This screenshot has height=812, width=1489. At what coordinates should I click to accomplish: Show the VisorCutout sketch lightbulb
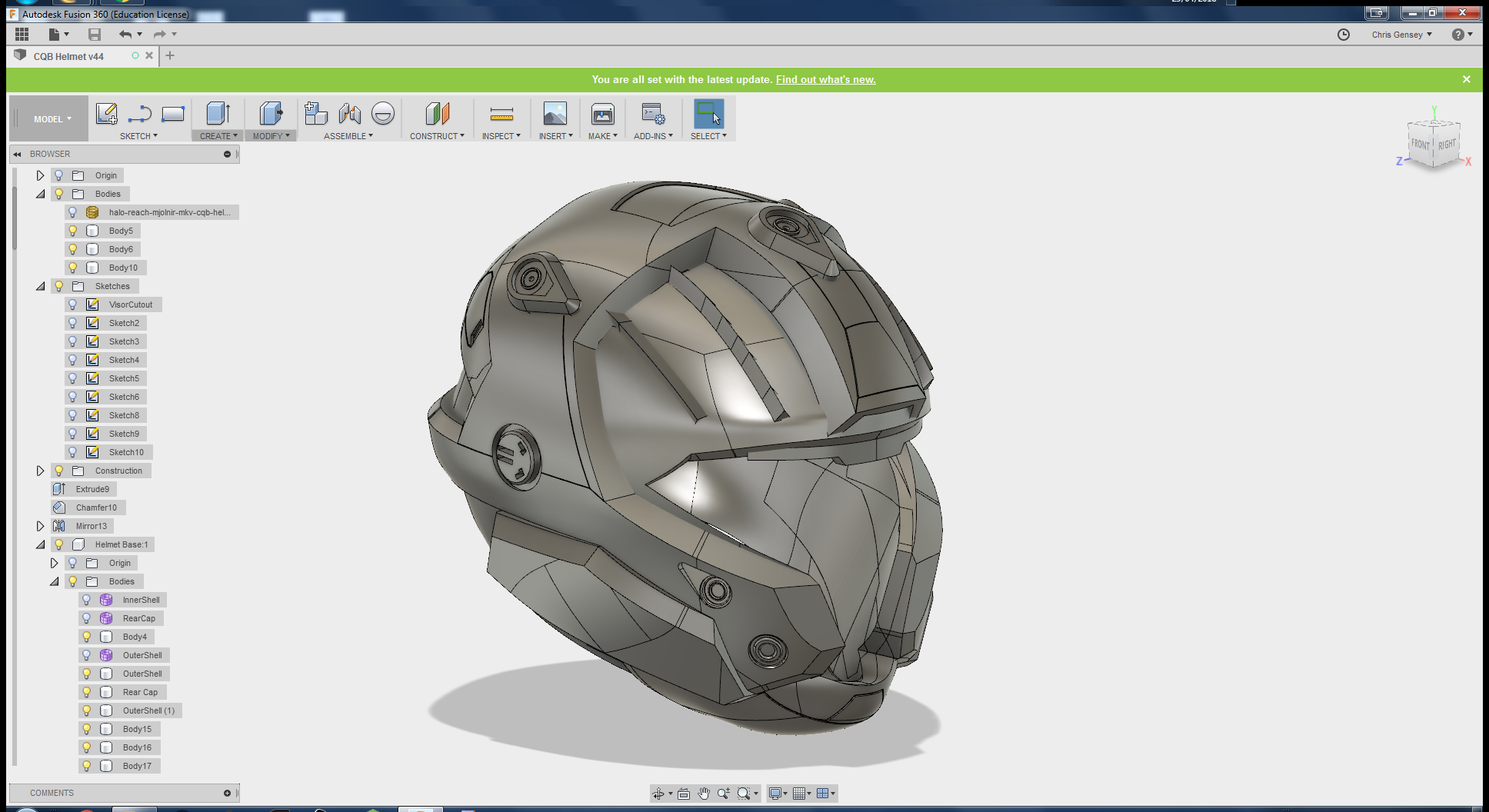[x=73, y=304]
